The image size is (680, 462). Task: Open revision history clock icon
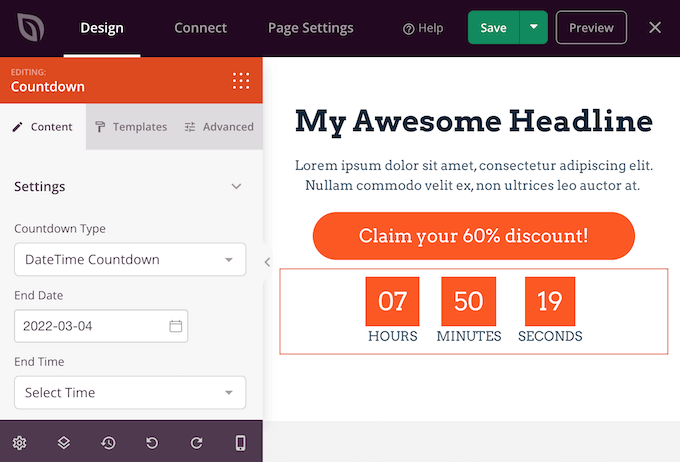point(108,442)
